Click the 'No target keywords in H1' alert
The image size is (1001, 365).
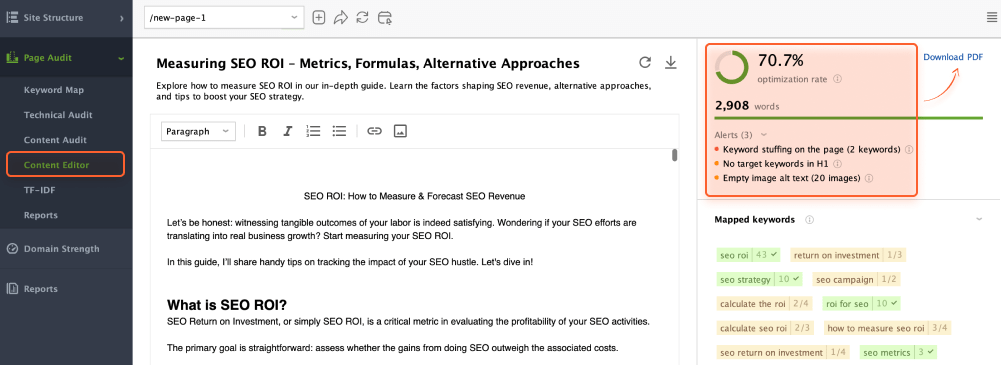[776, 164]
